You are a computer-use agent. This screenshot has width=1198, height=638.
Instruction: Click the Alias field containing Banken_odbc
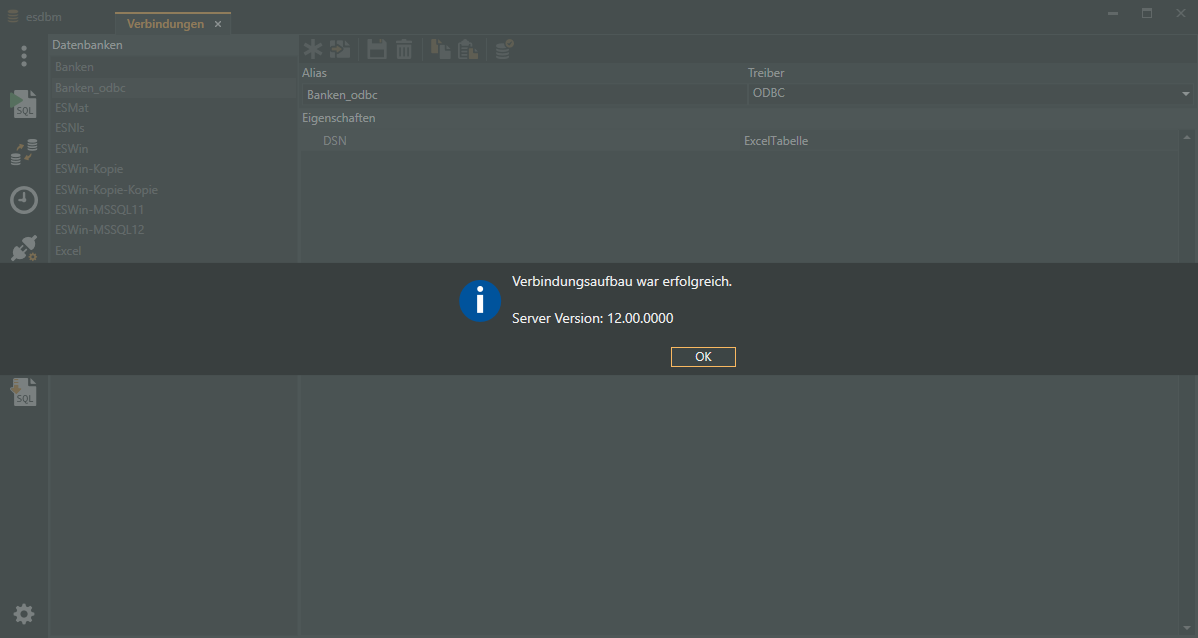520,95
